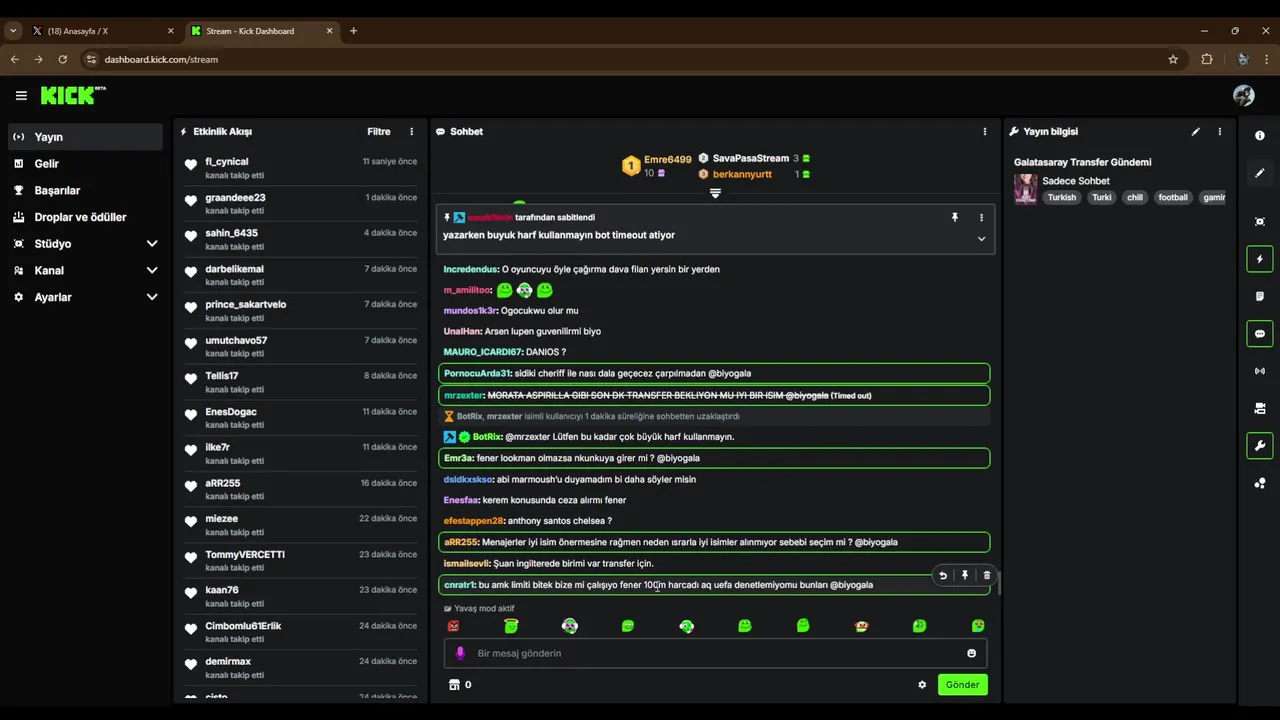Open the profile avatar menu
Viewport: 1280px width, 720px height.
(1244, 95)
